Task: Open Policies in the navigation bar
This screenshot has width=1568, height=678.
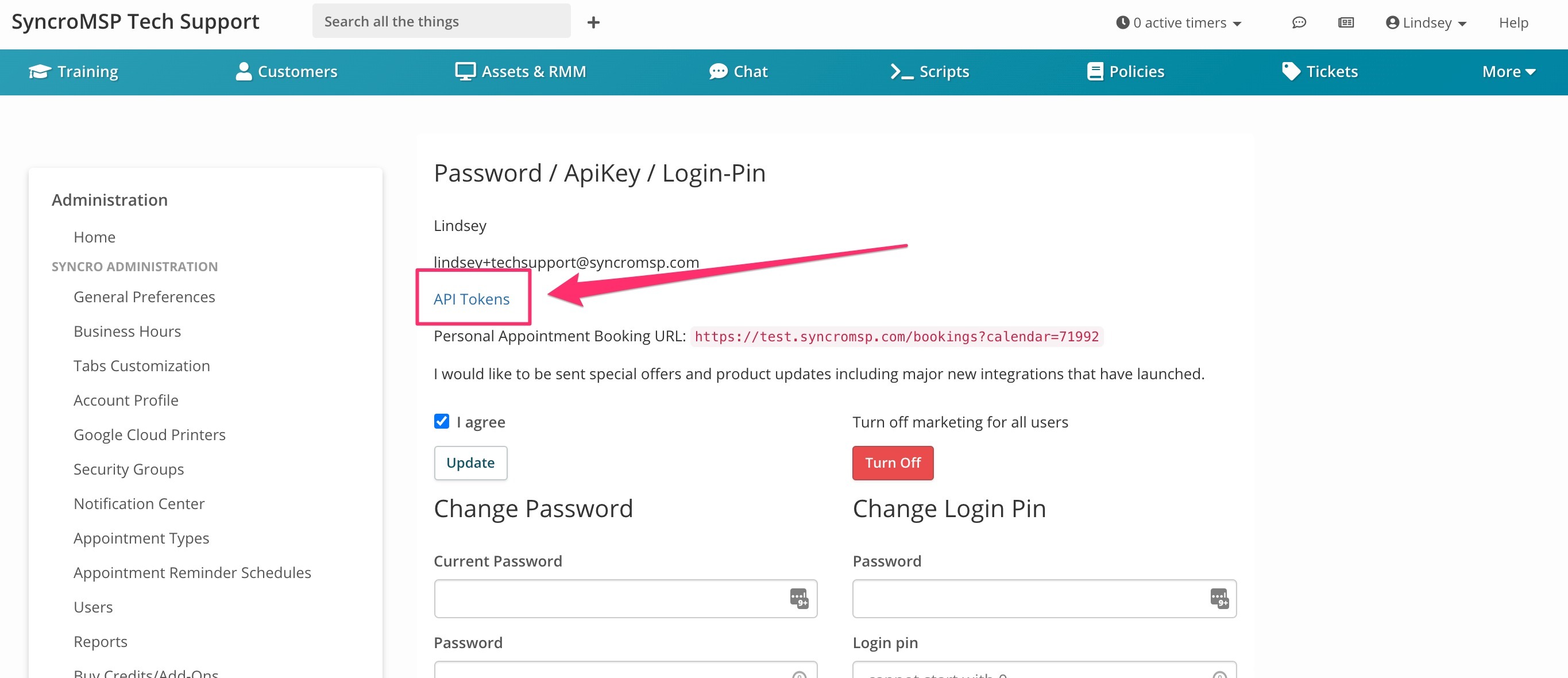Action: click(x=1125, y=71)
